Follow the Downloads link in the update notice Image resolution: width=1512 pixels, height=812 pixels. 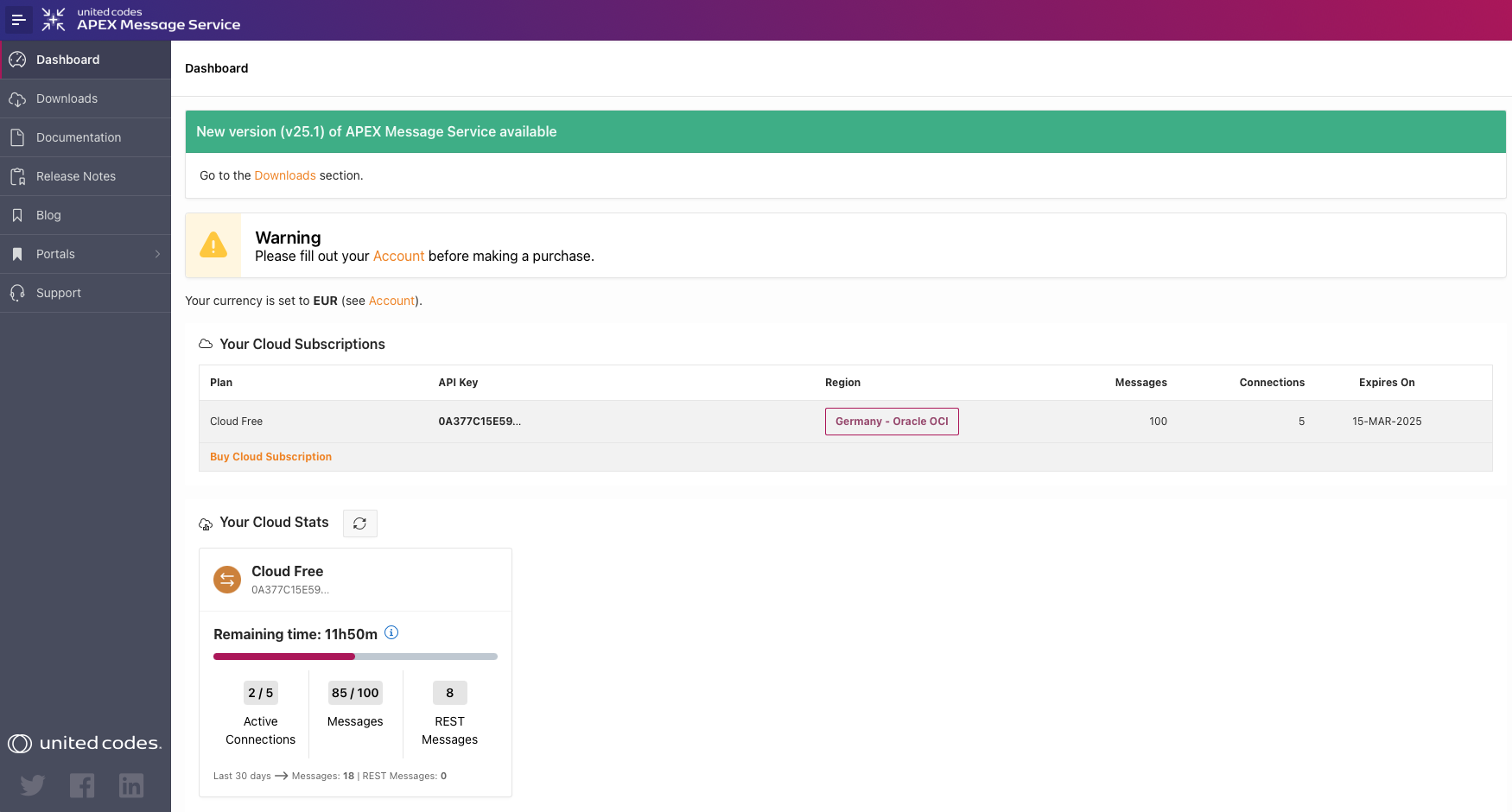click(285, 175)
